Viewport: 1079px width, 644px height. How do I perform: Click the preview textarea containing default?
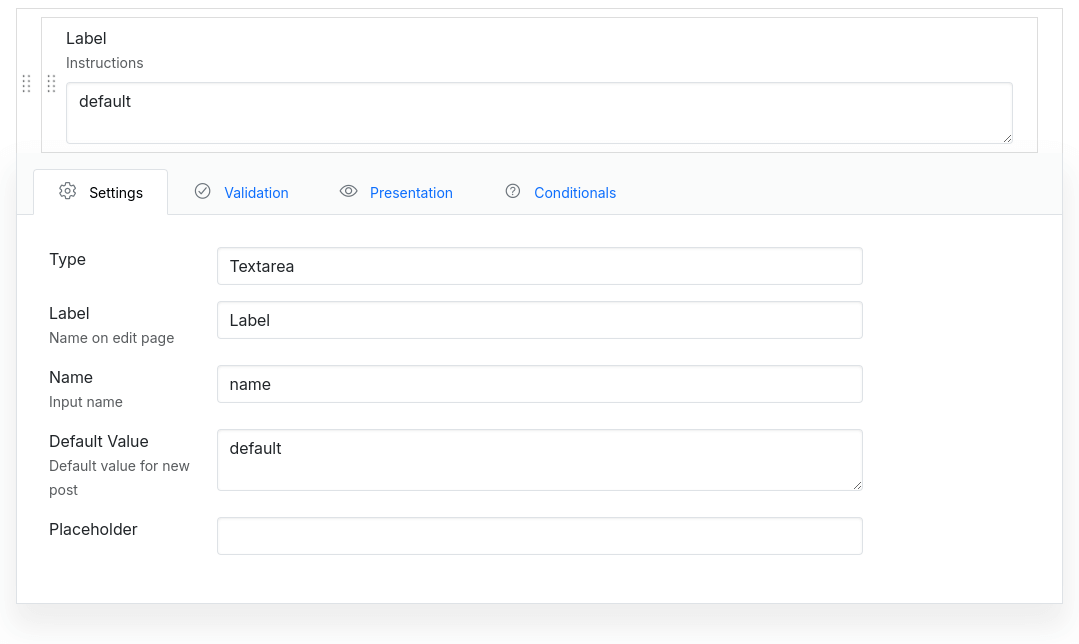pyautogui.click(x=539, y=113)
